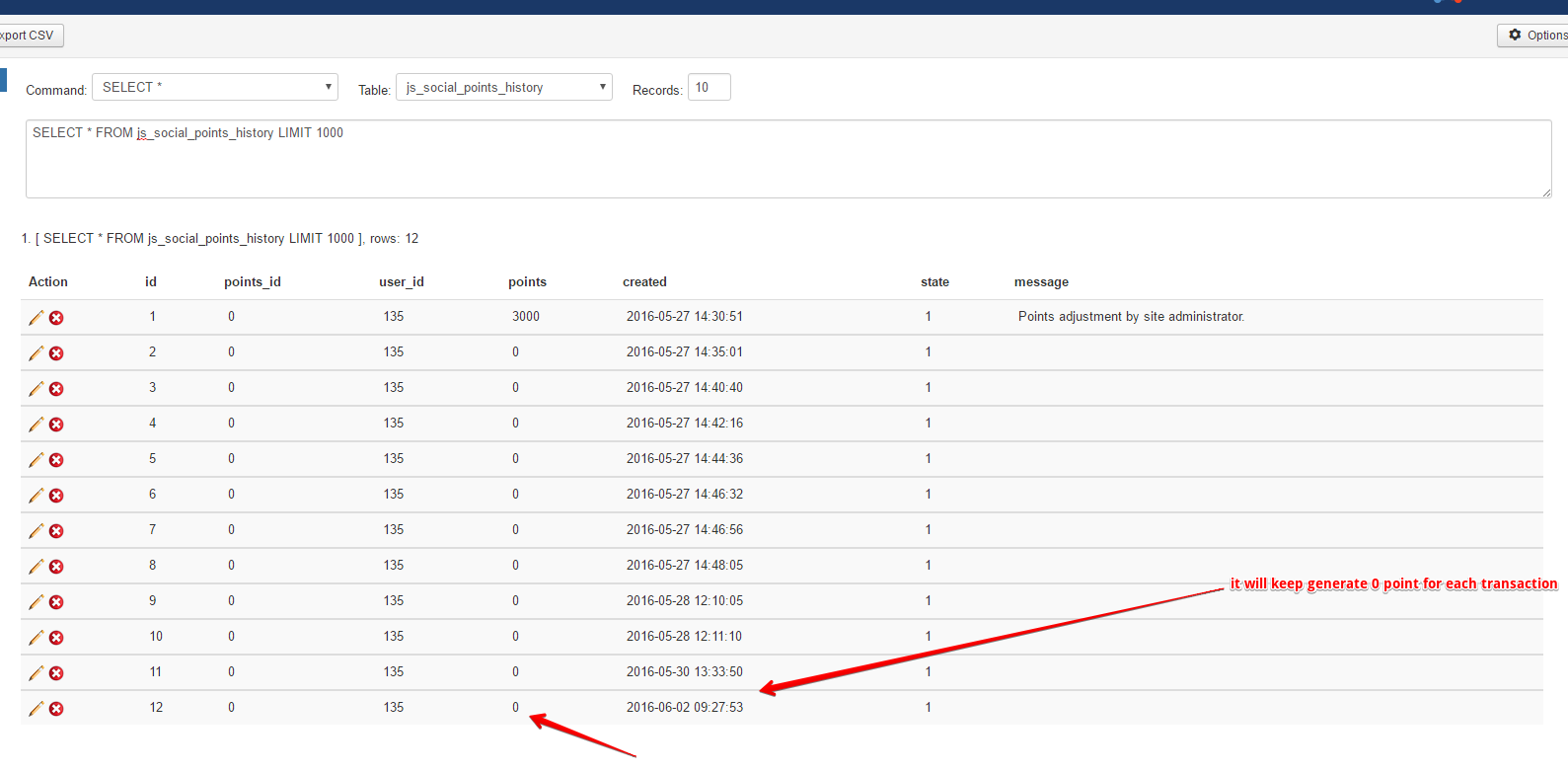The image size is (1568, 774).
Task: Click the pencil icon for record 2
Action: tap(37, 353)
